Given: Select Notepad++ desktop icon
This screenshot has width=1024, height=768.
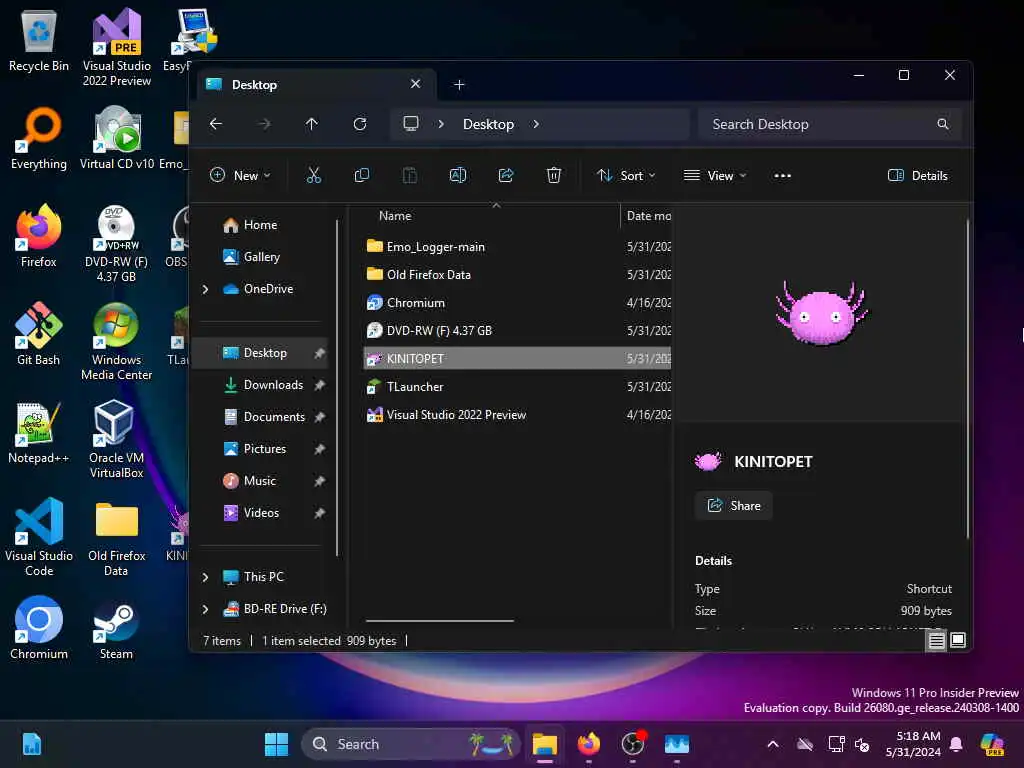Looking at the screenshot, I should (39, 432).
